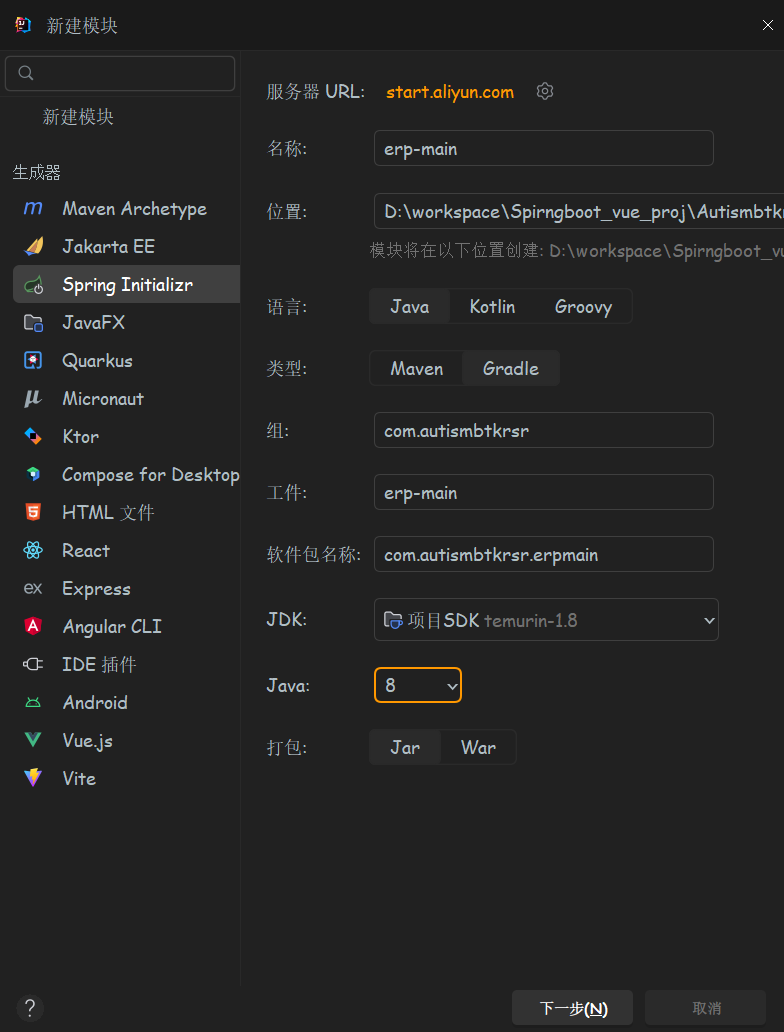Click the Angular CLI shield icon
This screenshot has width=784, height=1032.
[33, 626]
